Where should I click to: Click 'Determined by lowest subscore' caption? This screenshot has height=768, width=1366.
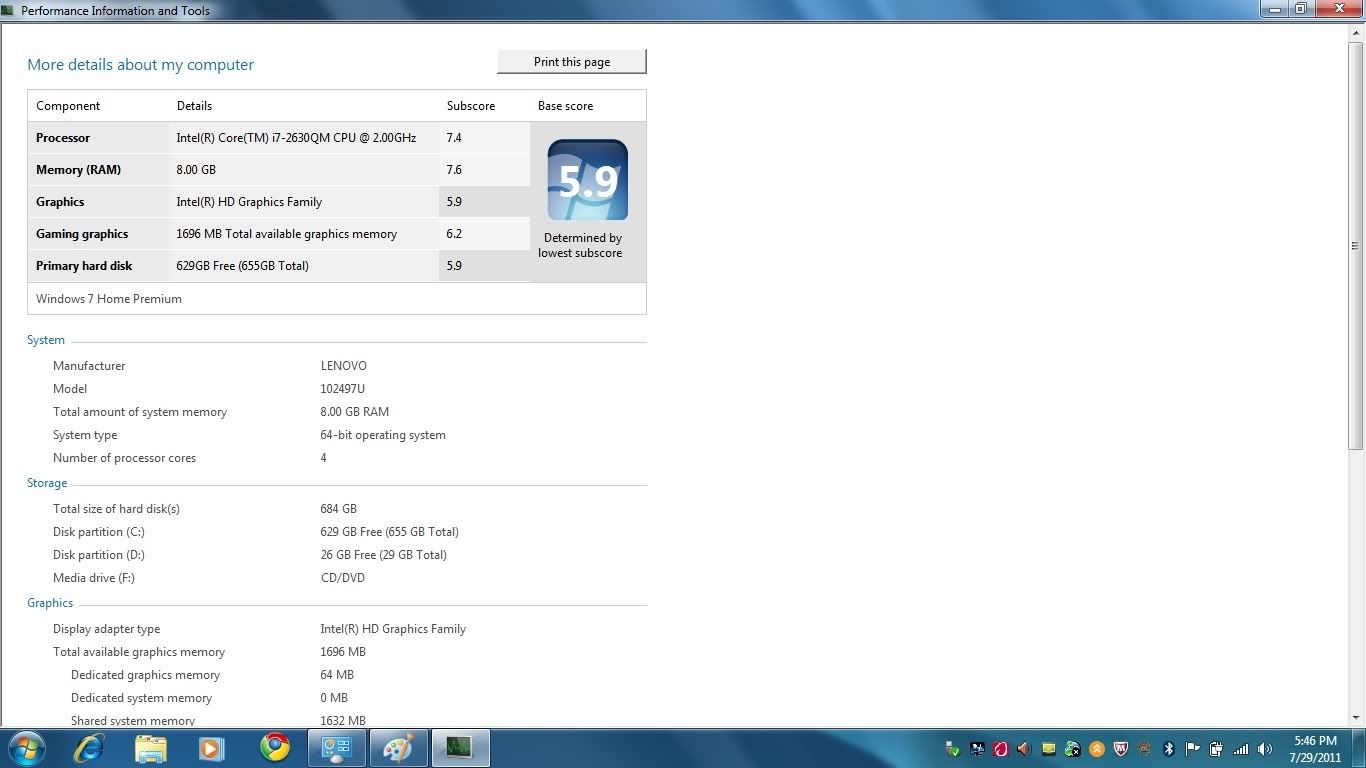(580, 245)
